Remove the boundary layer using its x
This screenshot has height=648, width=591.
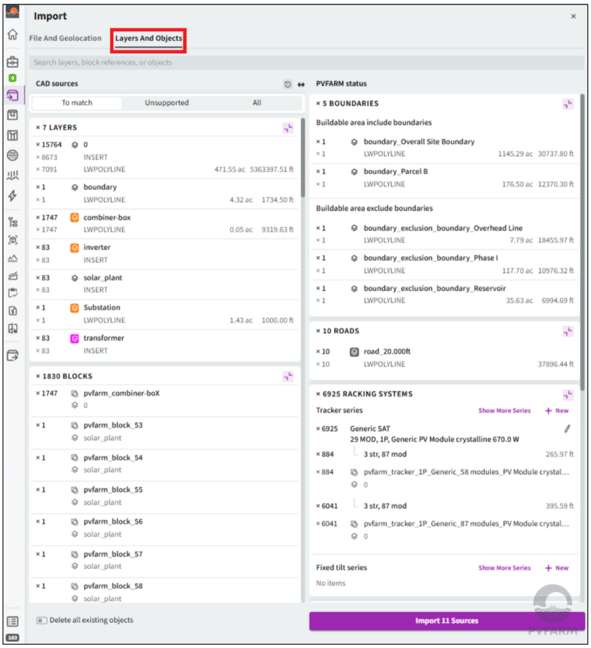[38, 187]
